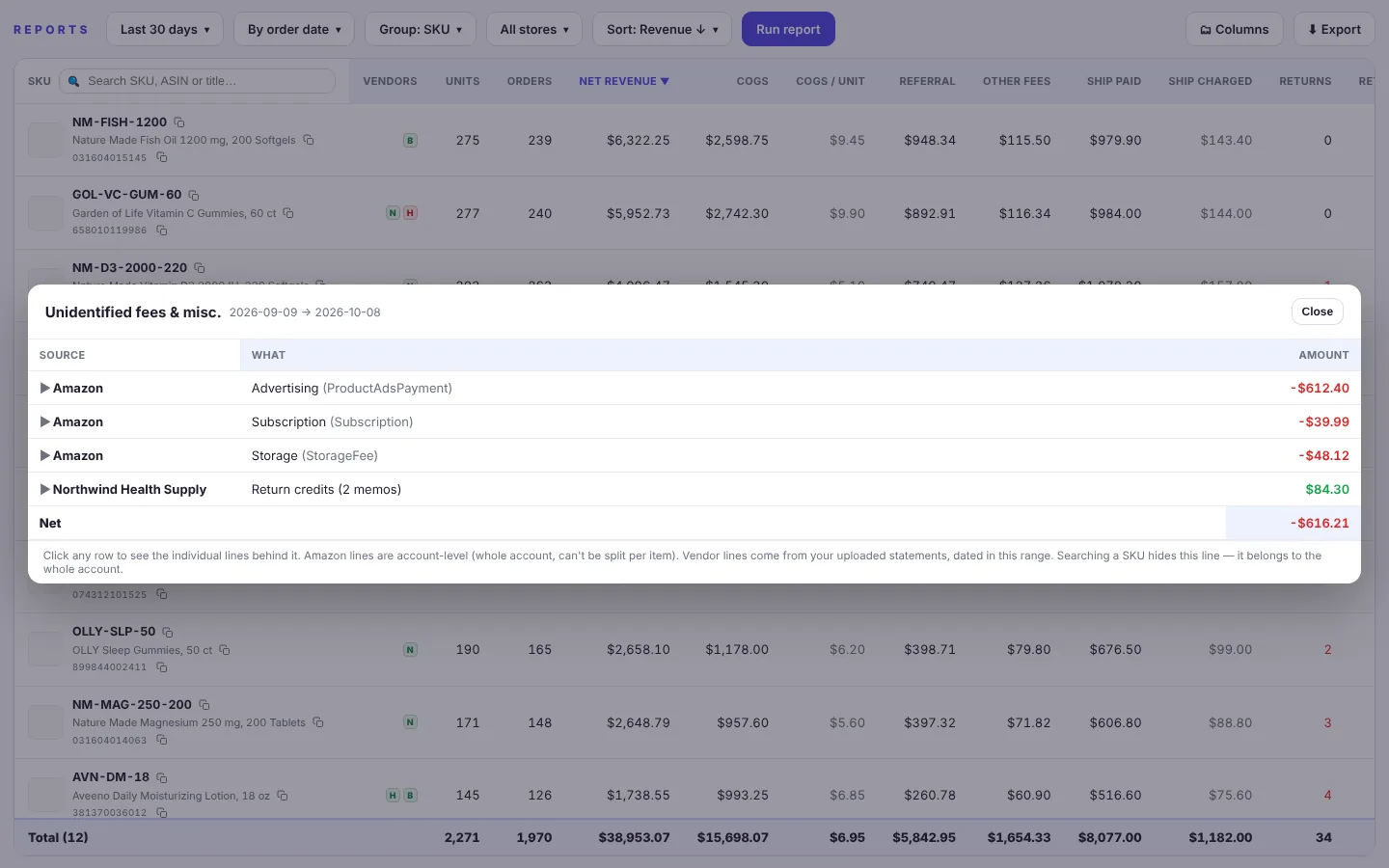Screen dimensions: 1389x868
Task: Sort by the NET REVENUE column header
Action: (x=624, y=81)
